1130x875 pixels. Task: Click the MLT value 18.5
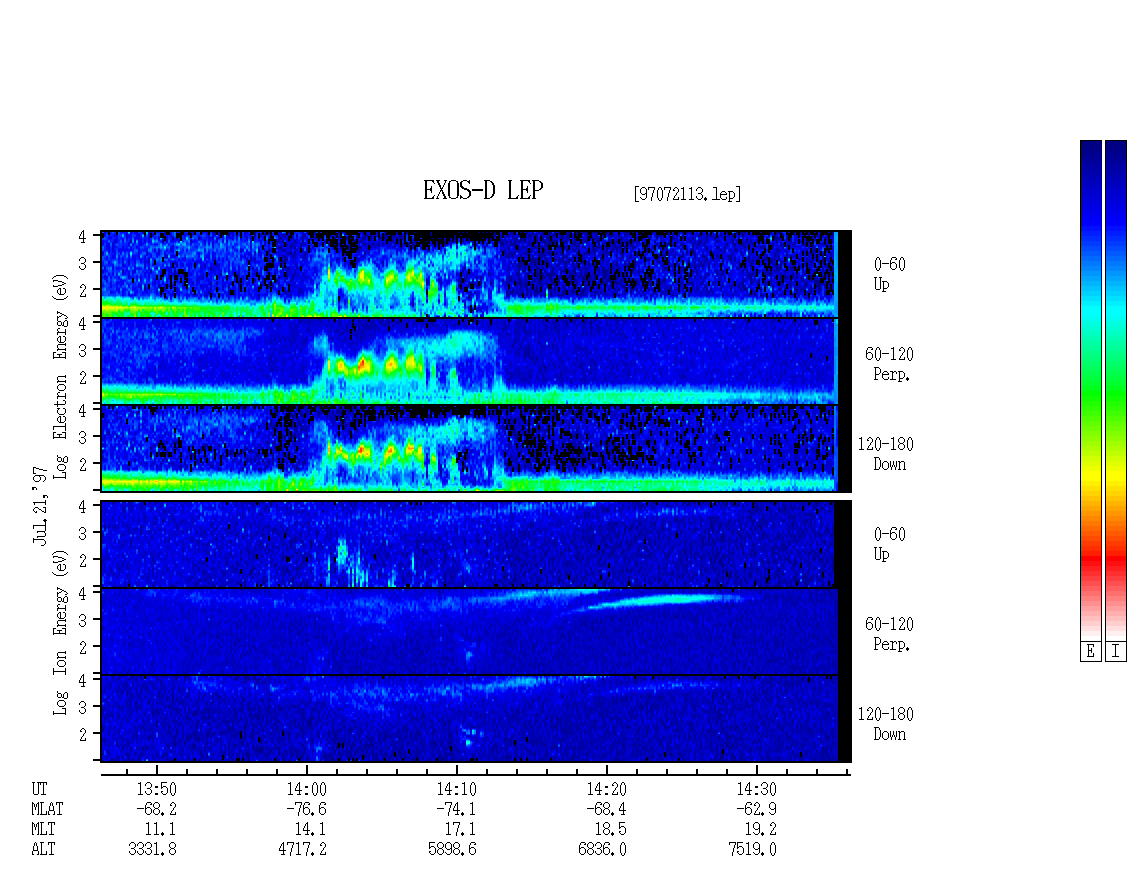610,830
